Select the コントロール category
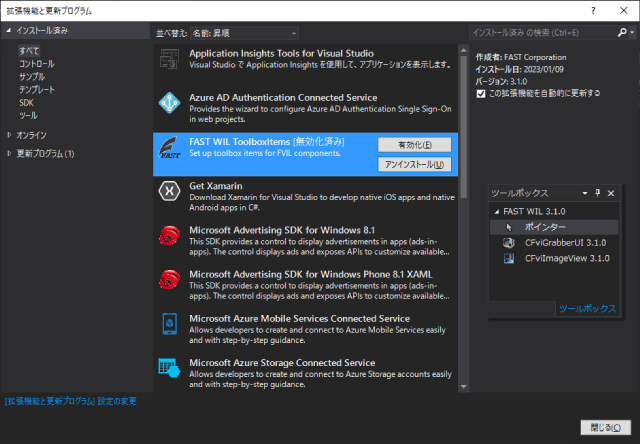 point(37,64)
